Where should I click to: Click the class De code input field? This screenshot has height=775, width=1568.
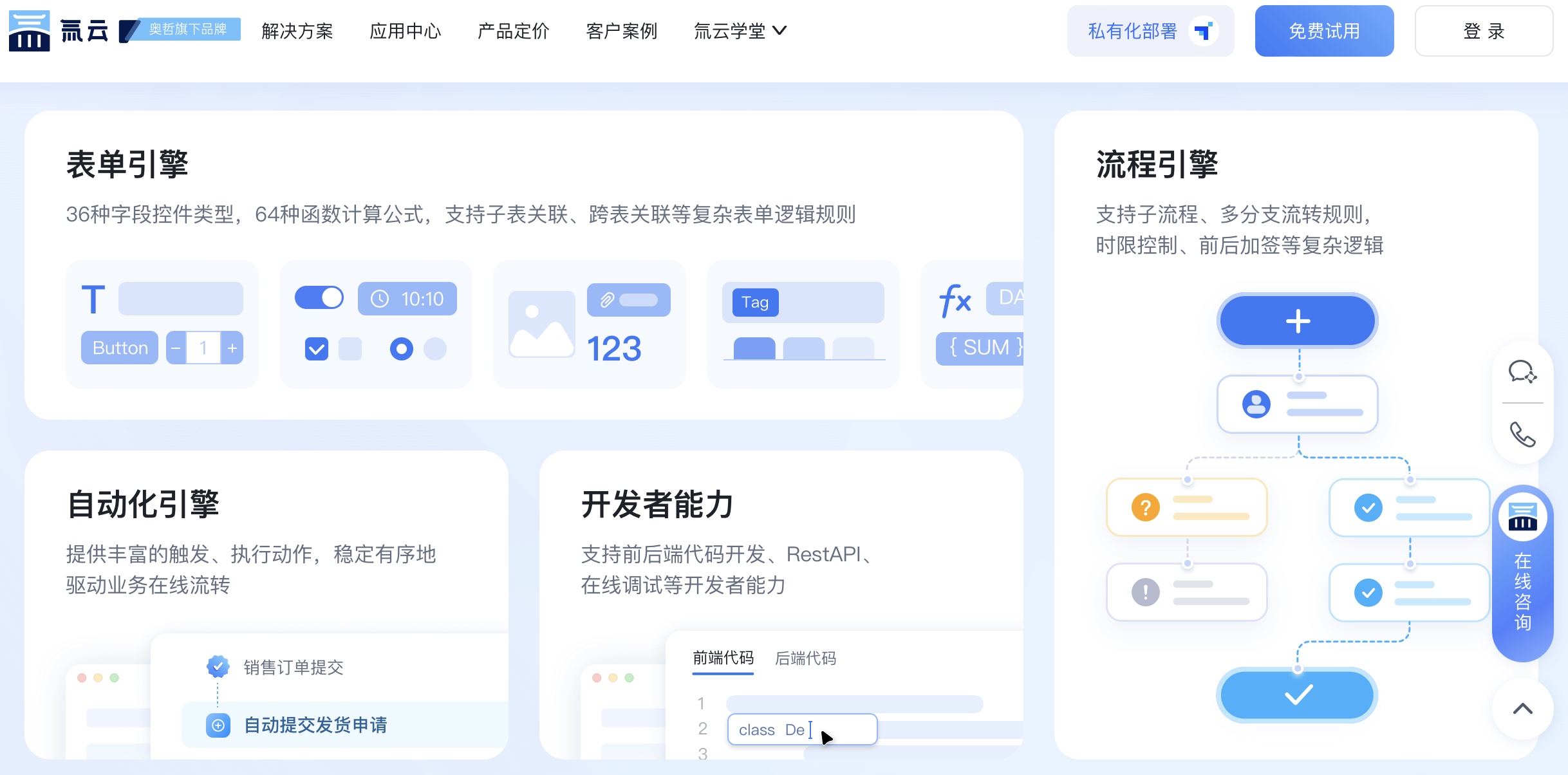pos(802,729)
